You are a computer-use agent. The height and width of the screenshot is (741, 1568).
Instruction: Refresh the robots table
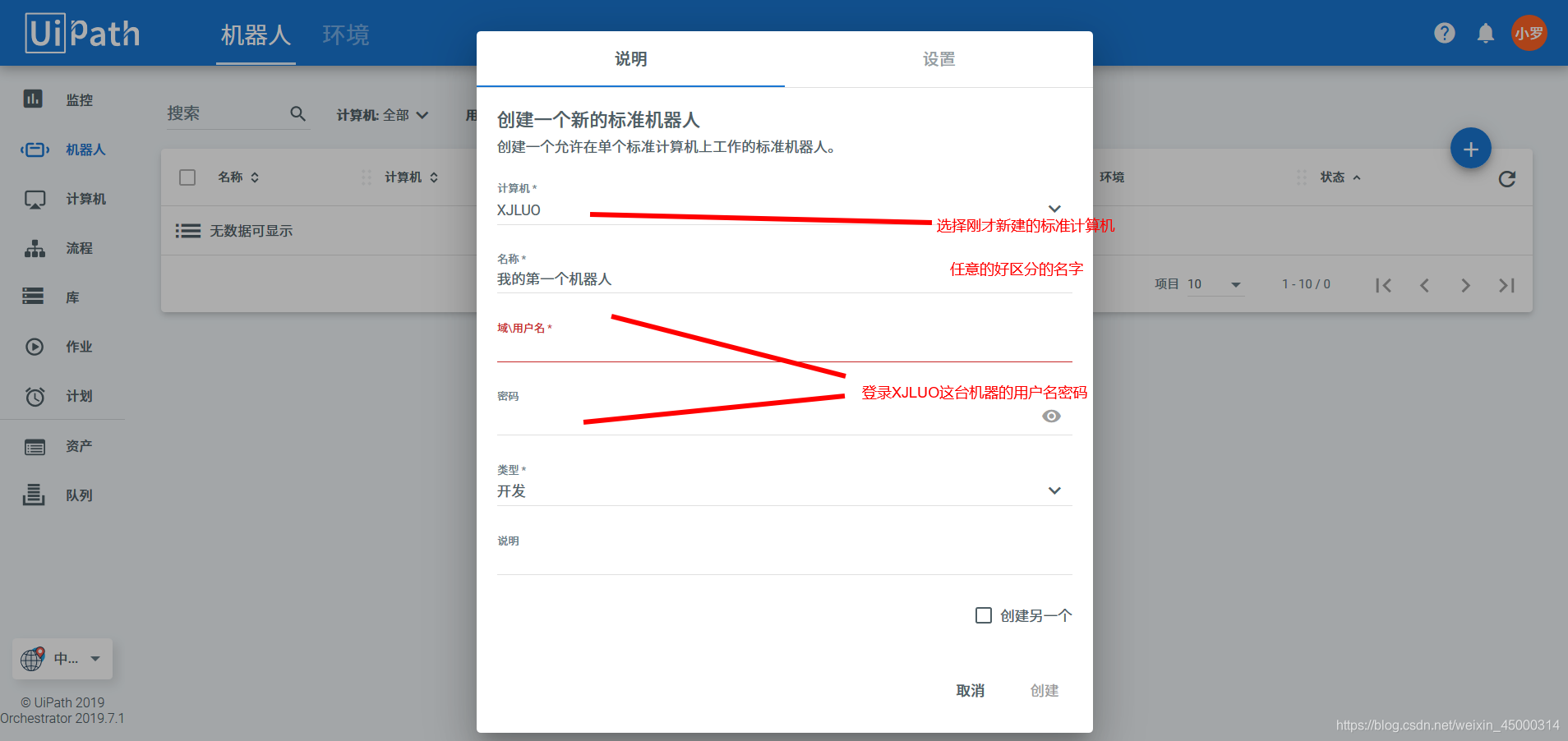tap(1506, 178)
